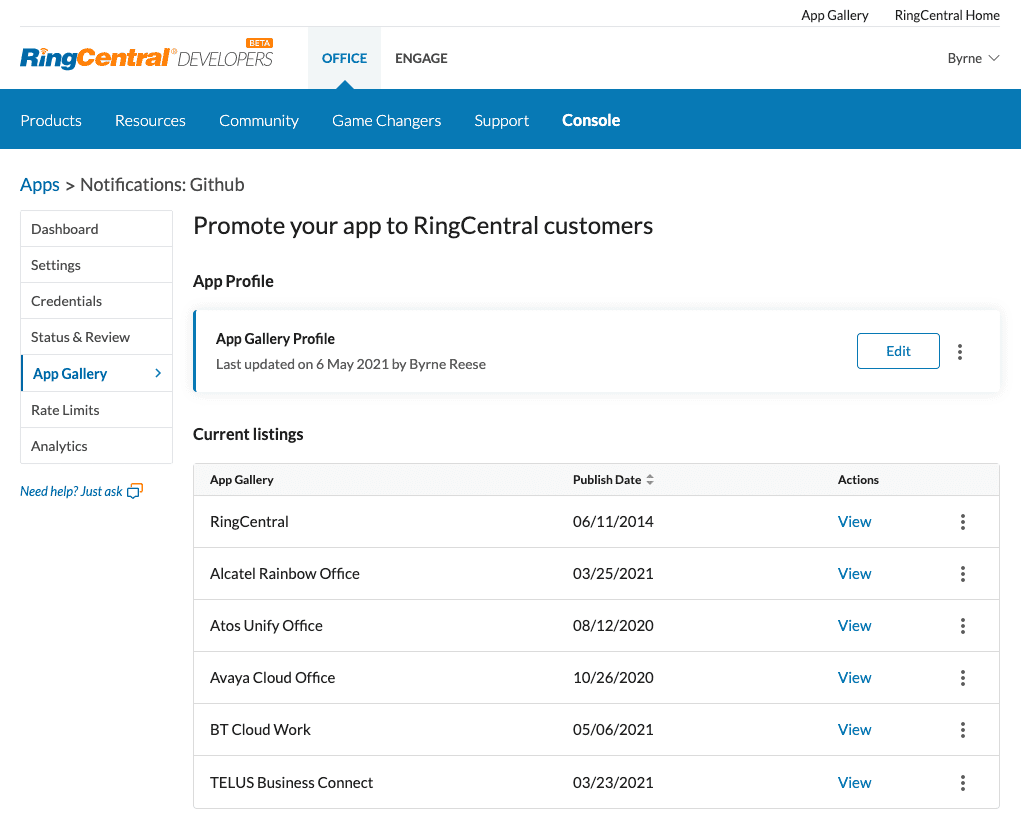1021x826 pixels.
Task: Open the Console navigation item
Action: [x=591, y=119]
